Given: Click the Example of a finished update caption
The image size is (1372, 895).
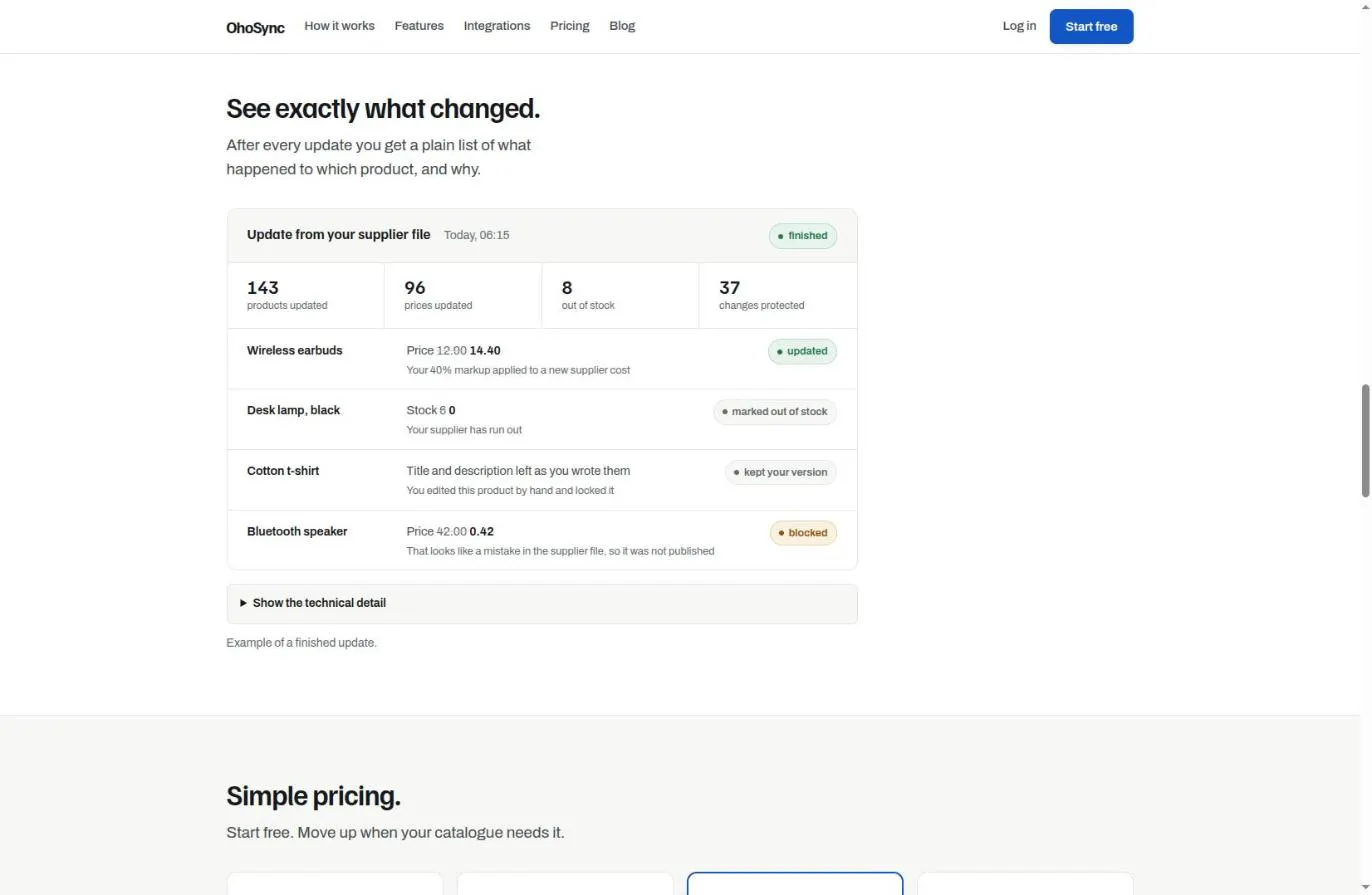Looking at the screenshot, I should click(301, 642).
